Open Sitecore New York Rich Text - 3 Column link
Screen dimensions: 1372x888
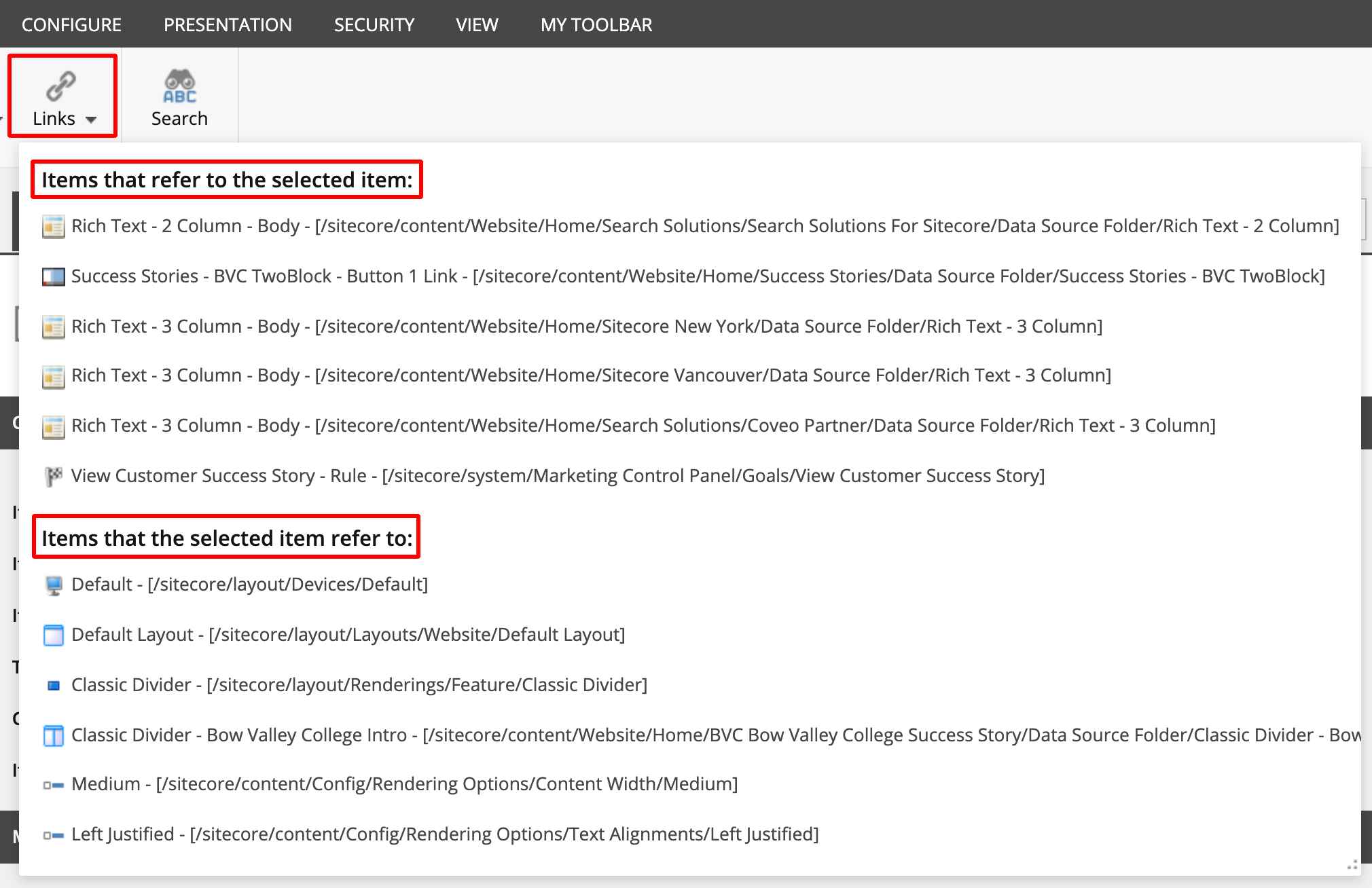click(587, 327)
